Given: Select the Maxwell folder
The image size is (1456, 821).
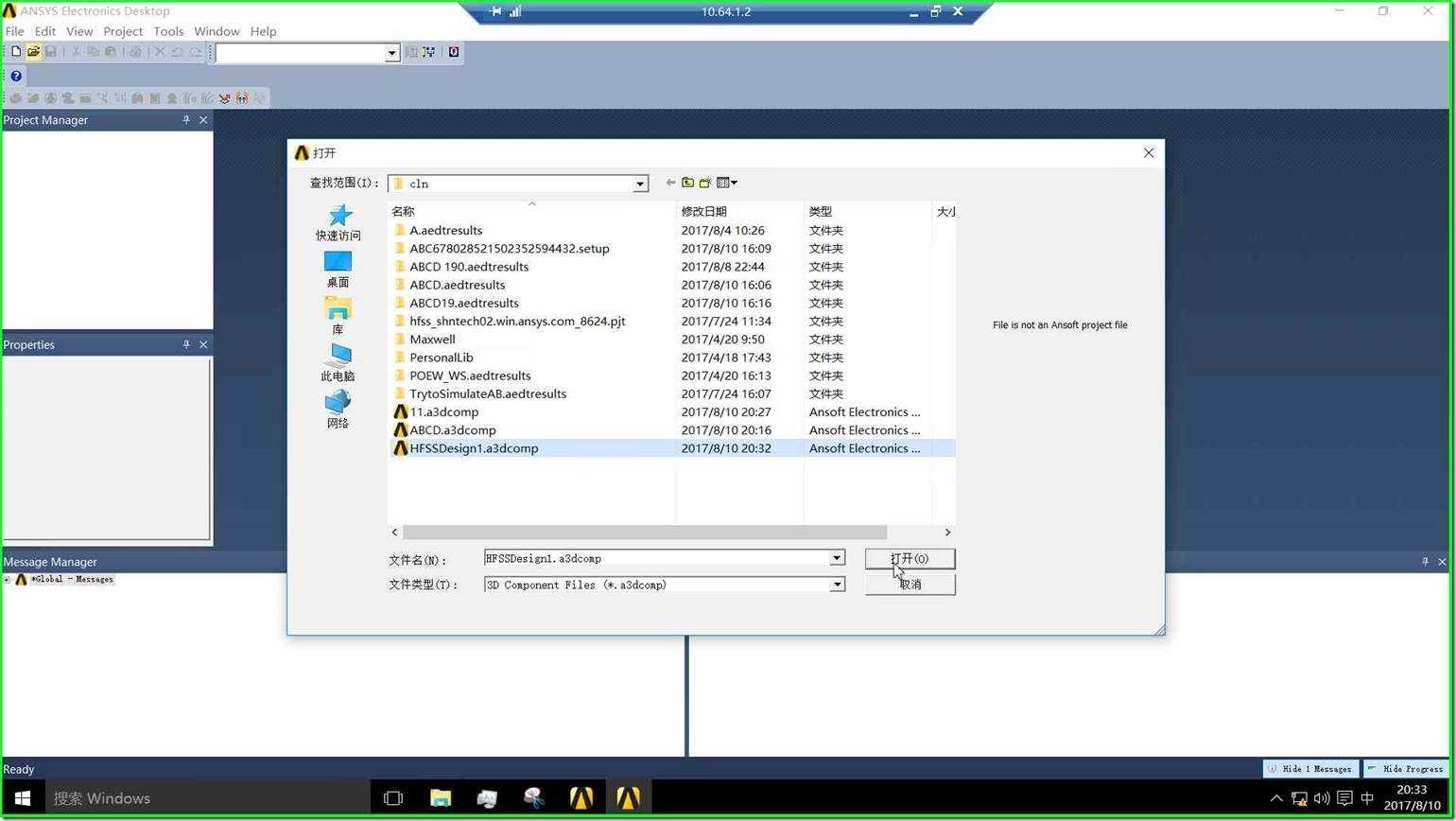Looking at the screenshot, I should (432, 340).
